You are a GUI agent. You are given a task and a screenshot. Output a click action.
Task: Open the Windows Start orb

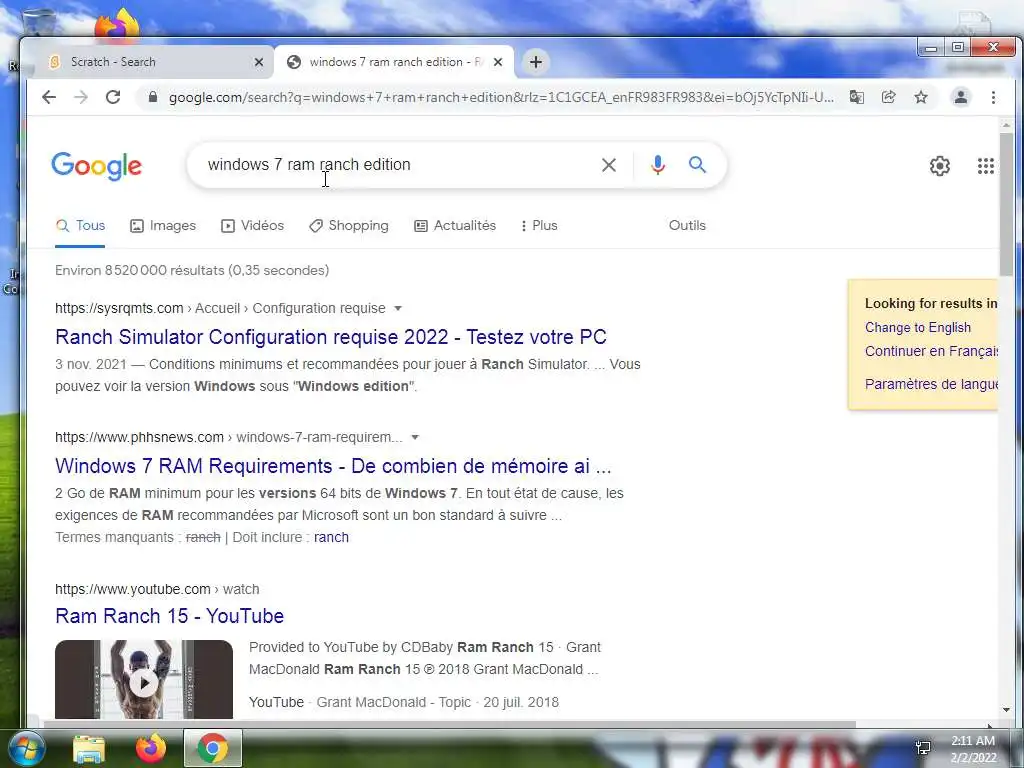25,748
